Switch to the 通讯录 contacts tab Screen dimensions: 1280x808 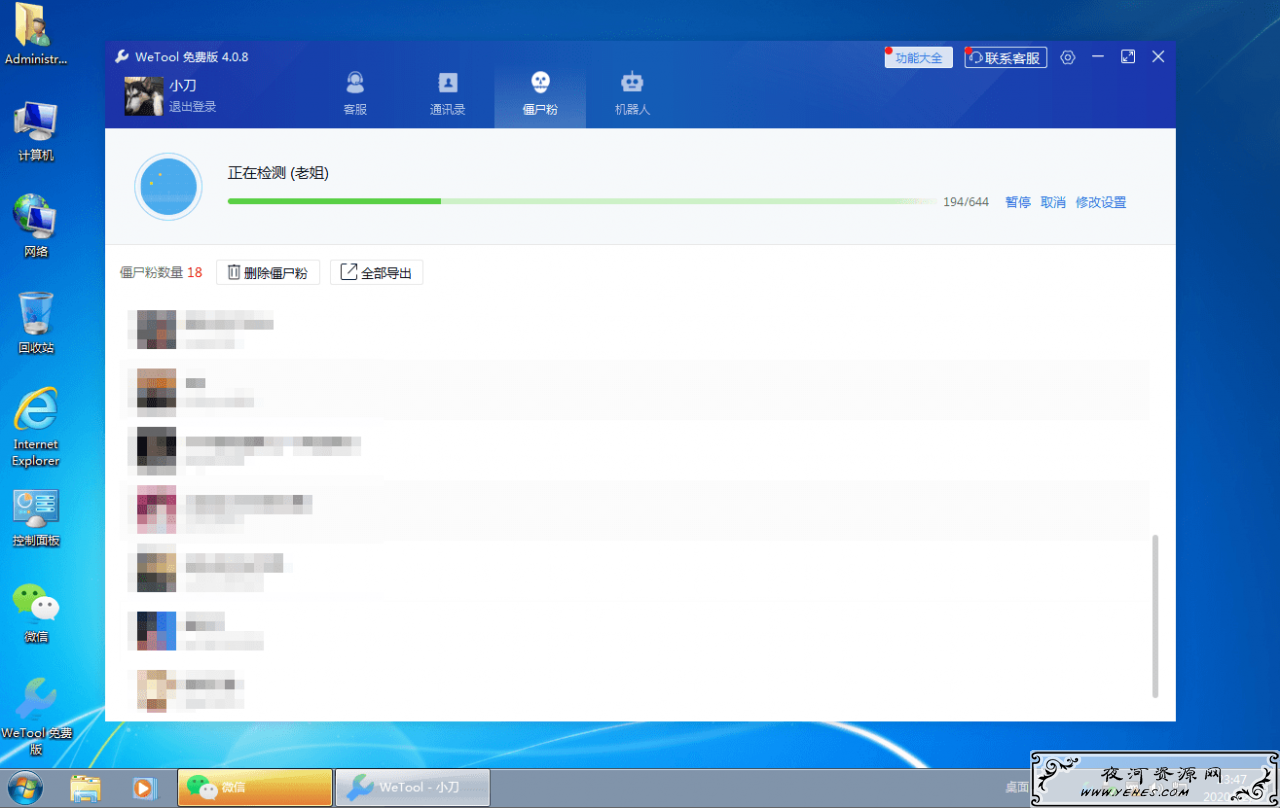[447, 95]
